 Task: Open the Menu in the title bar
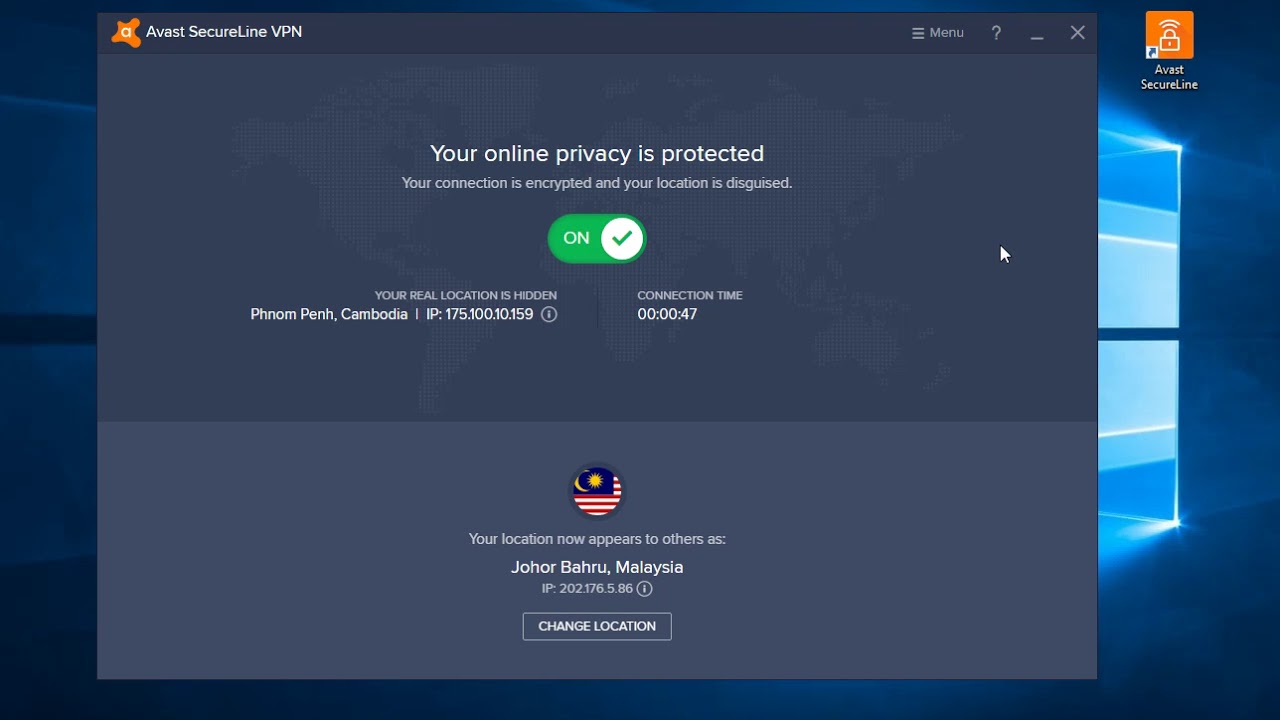[x=938, y=33]
